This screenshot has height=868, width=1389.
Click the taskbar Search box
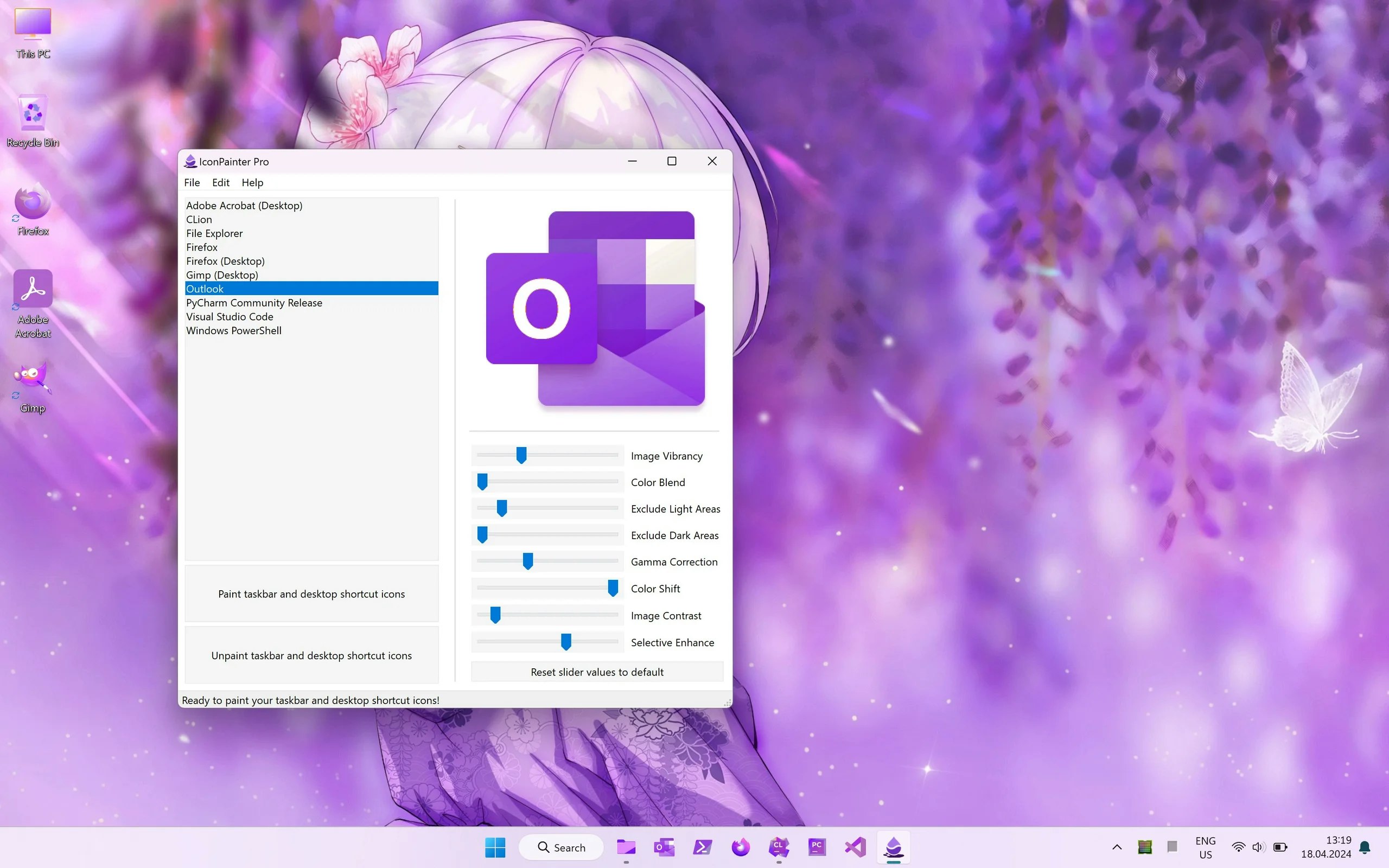click(561, 847)
